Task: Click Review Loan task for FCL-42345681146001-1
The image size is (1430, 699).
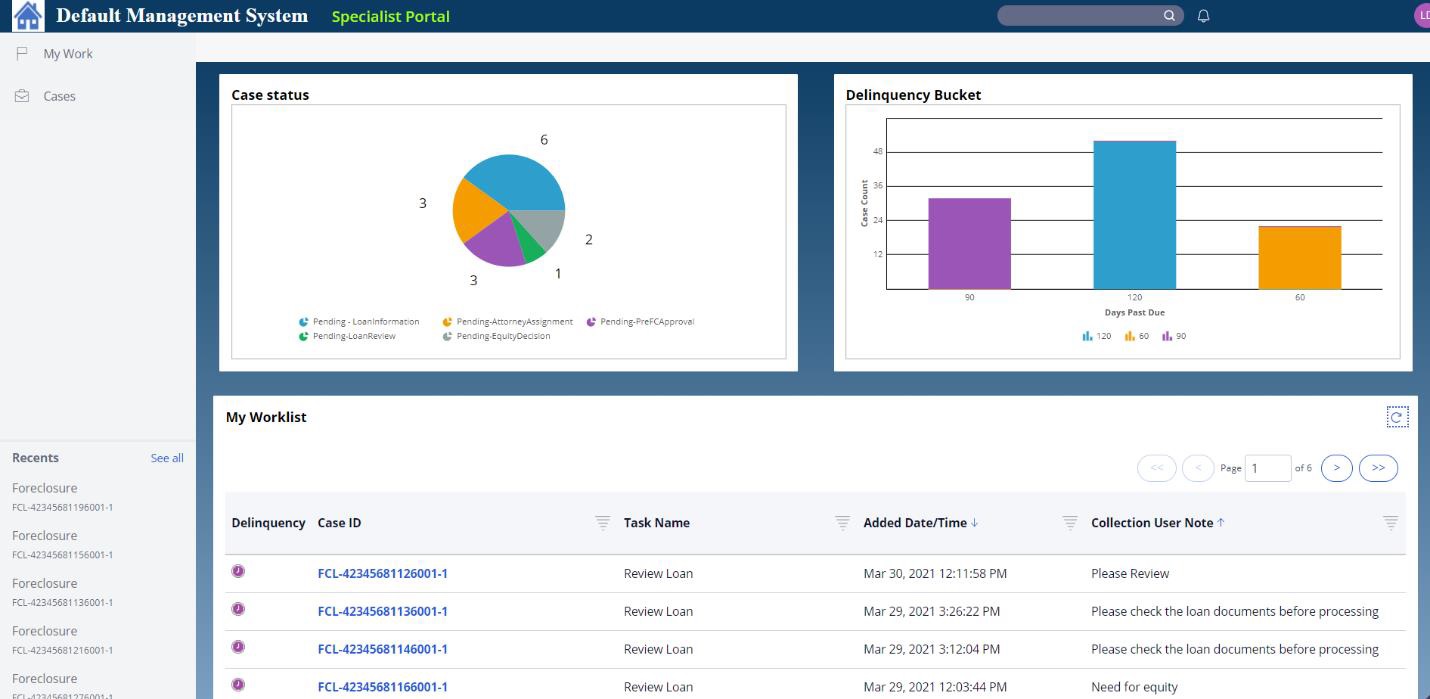Action: (x=658, y=649)
